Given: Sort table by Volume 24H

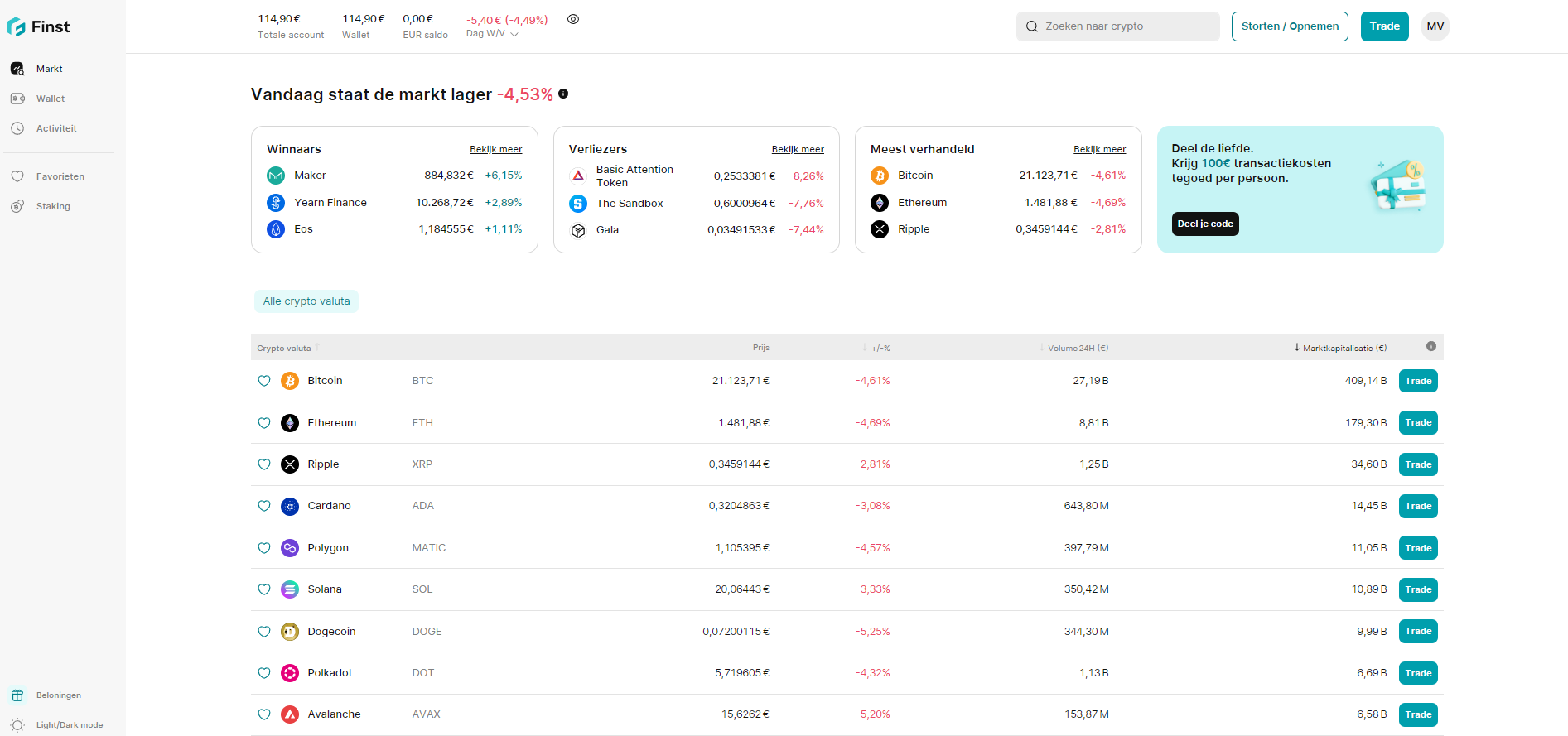Looking at the screenshot, I should (1077, 348).
